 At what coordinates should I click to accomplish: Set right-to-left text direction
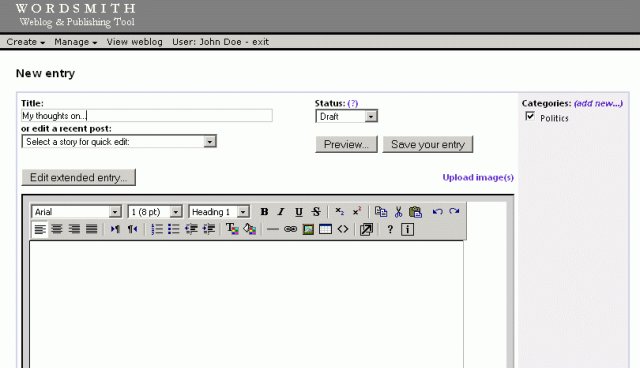132,229
